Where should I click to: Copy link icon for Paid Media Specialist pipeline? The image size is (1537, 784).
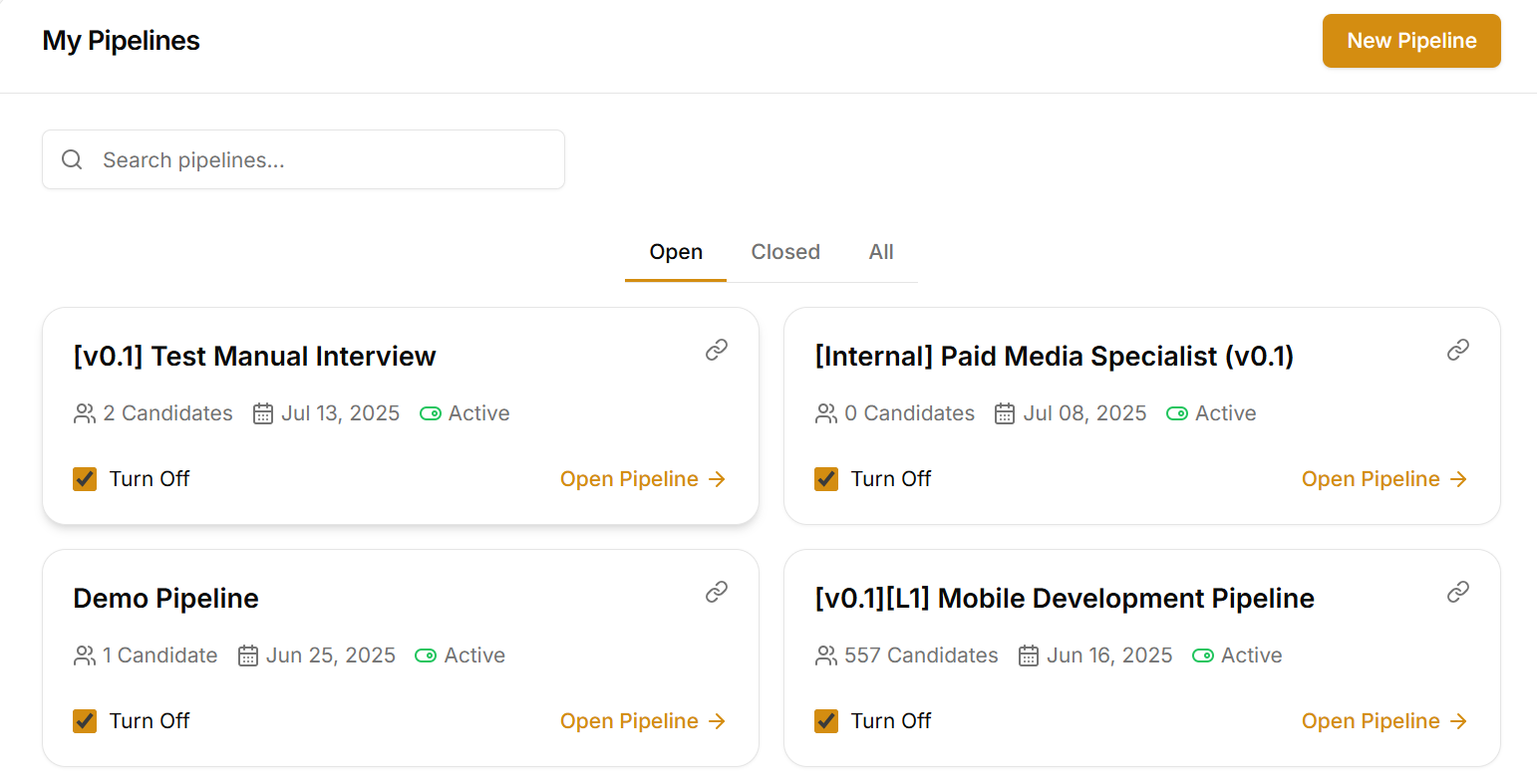pos(1458,350)
